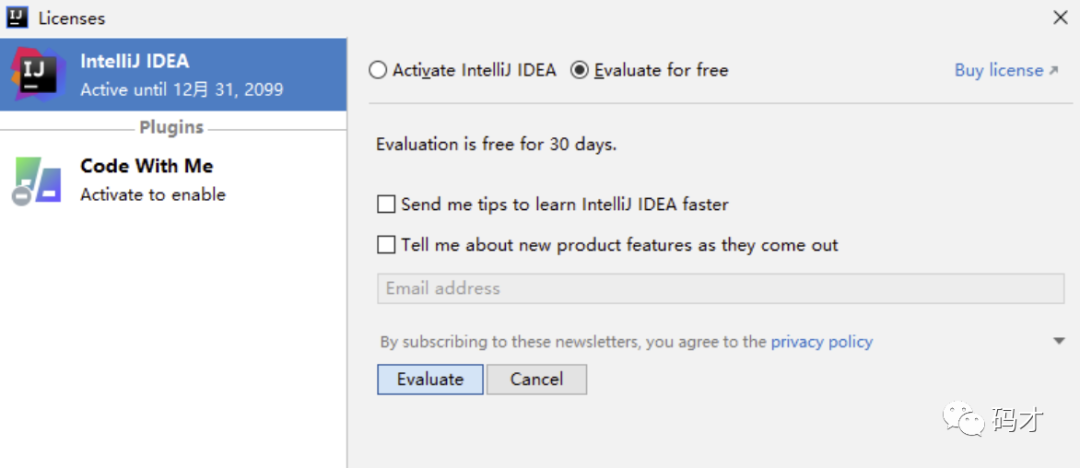Close the Licenses dialog with the X
The height and width of the screenshot is (468, 1080).
[1060, 17]
